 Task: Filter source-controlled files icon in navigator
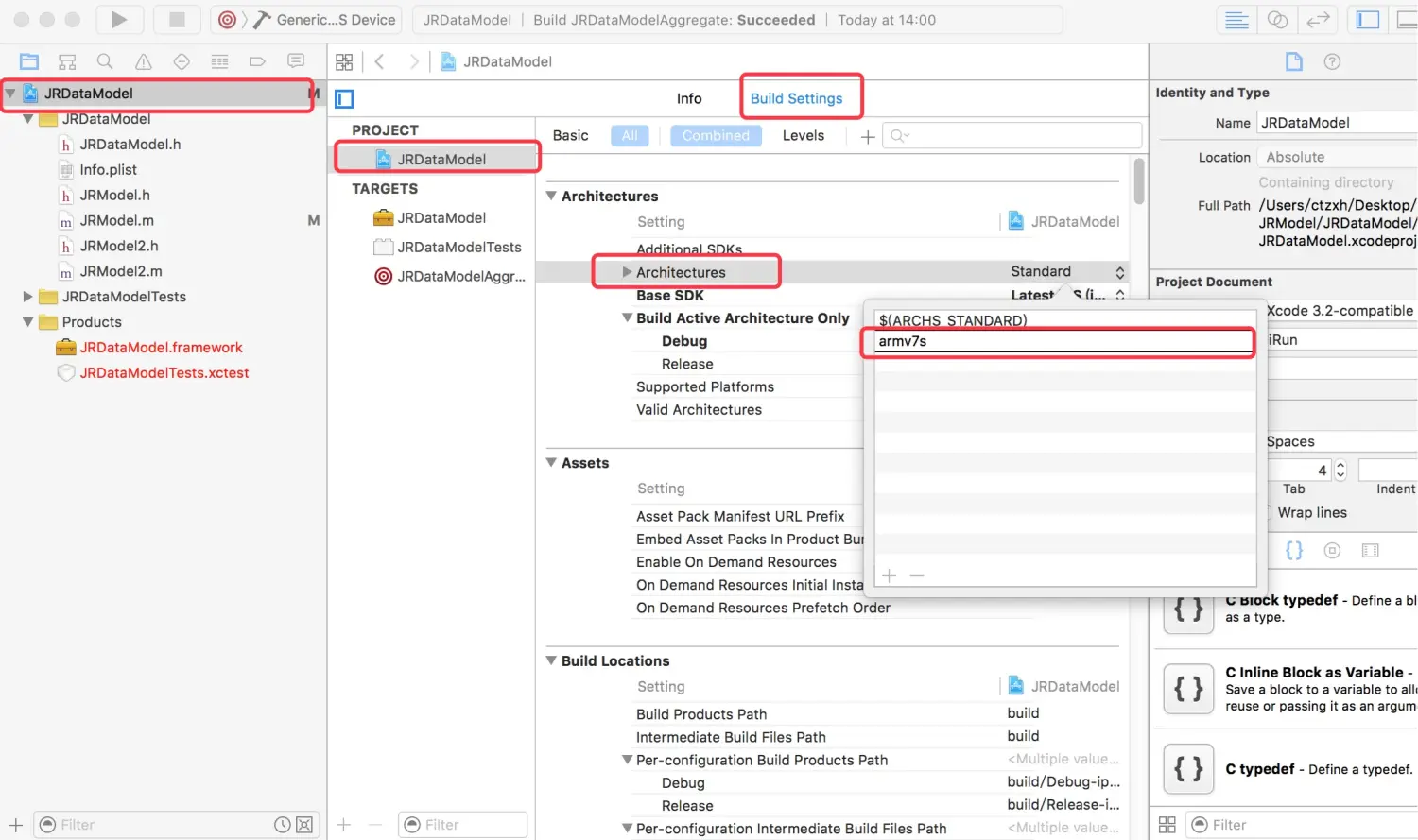pyautogui.click(x=304, y=825)
